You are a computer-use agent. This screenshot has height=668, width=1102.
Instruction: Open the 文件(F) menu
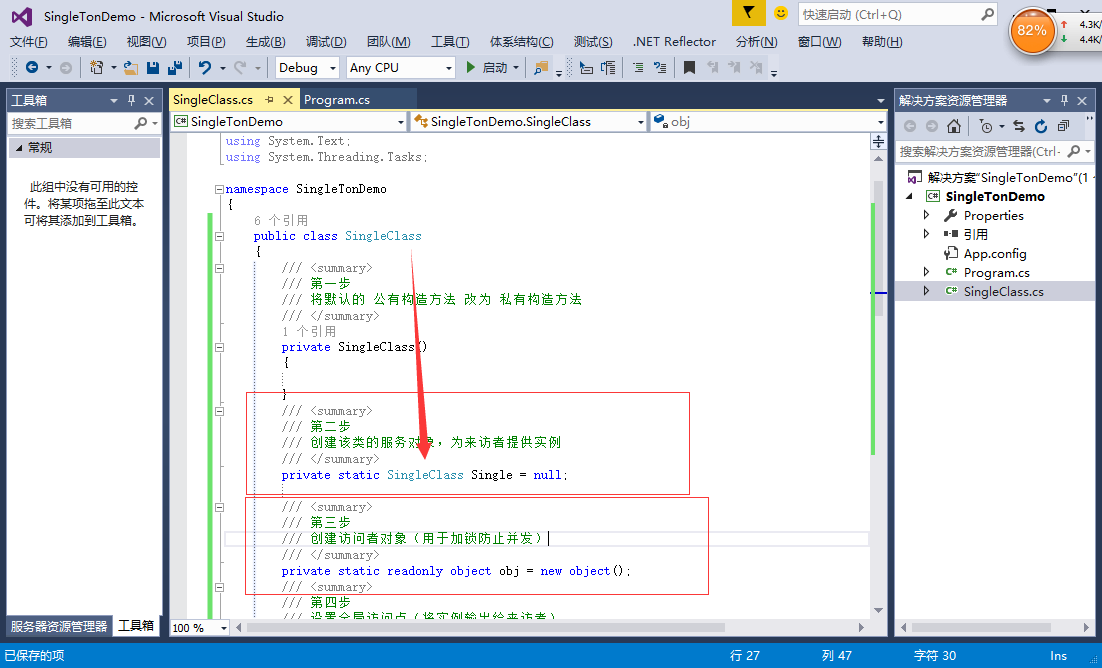pyautogui.click(x=29, y=41)
